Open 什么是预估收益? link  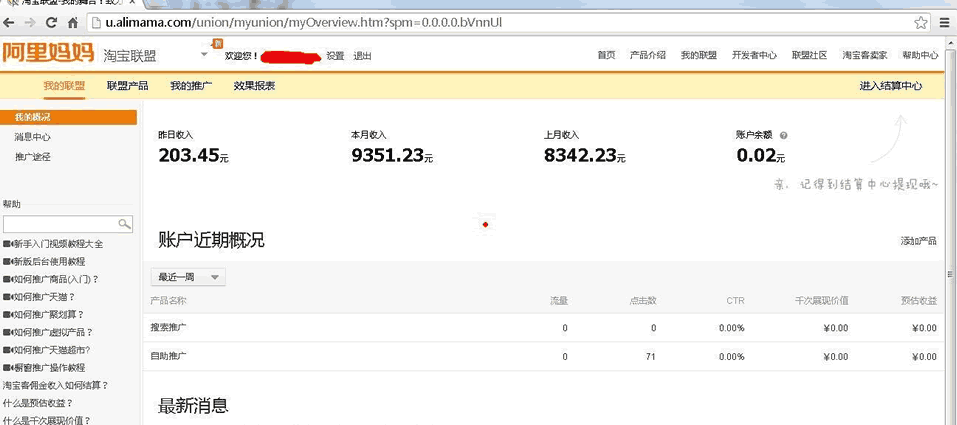[x=38, y=404]
